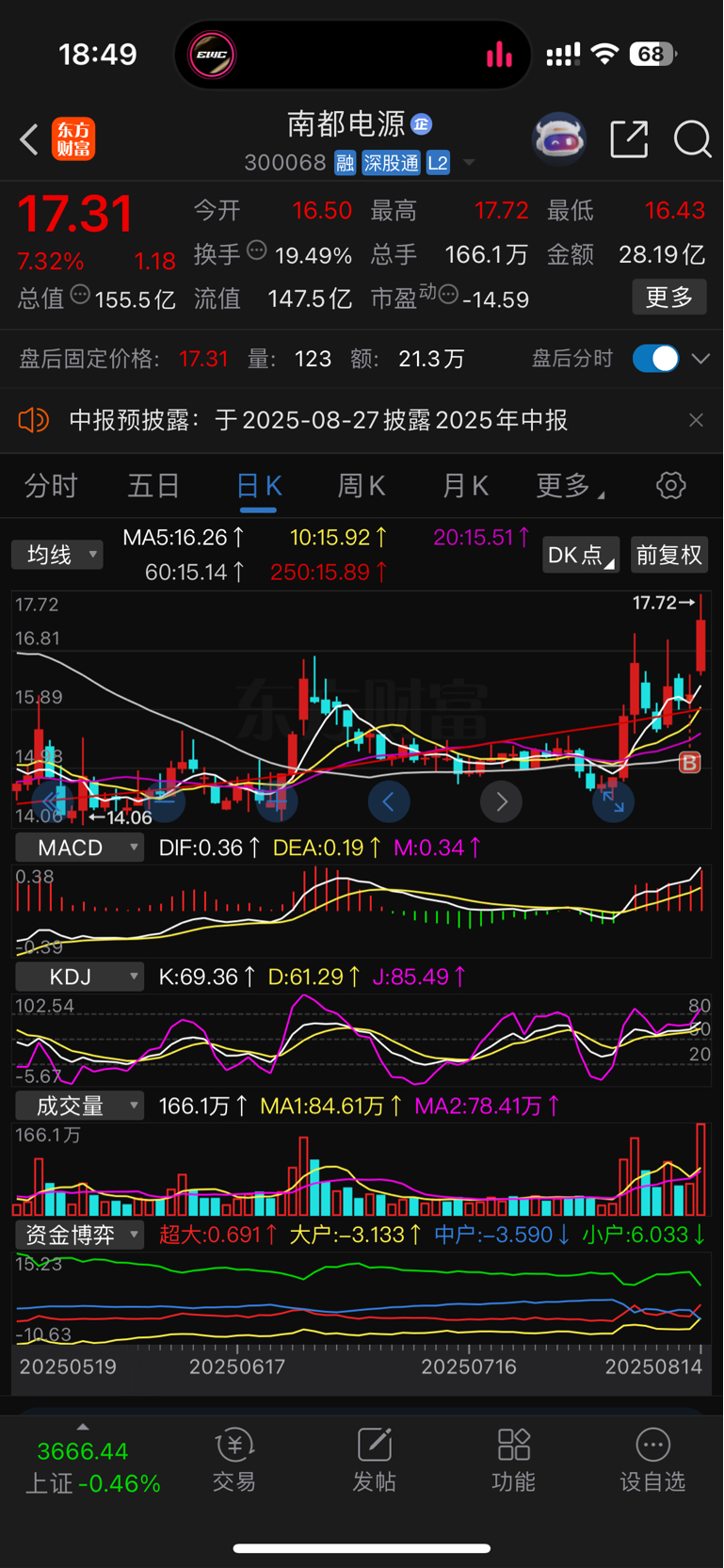Tap the Dynamic Island activity icon

tap(212, 55)
